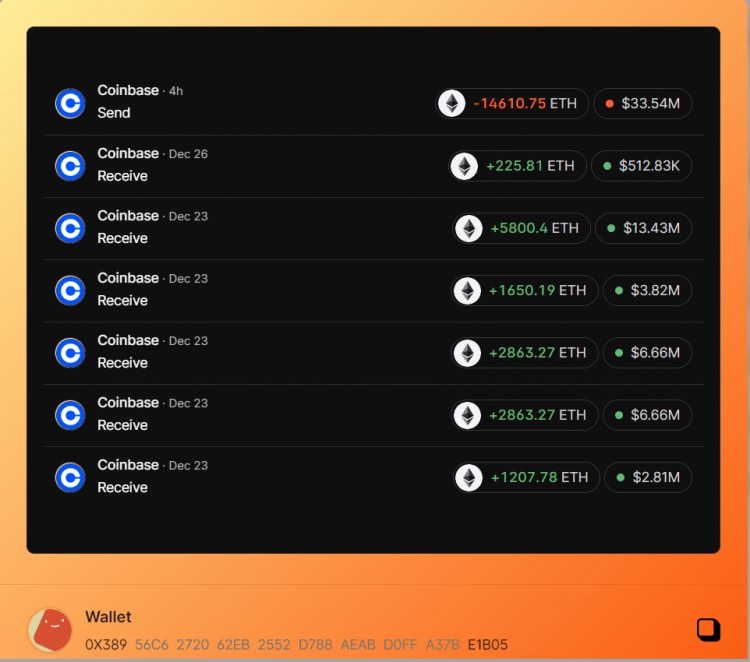Click the $3.82M value
This screenshot has height=662, width=750.
pos(655,290)
